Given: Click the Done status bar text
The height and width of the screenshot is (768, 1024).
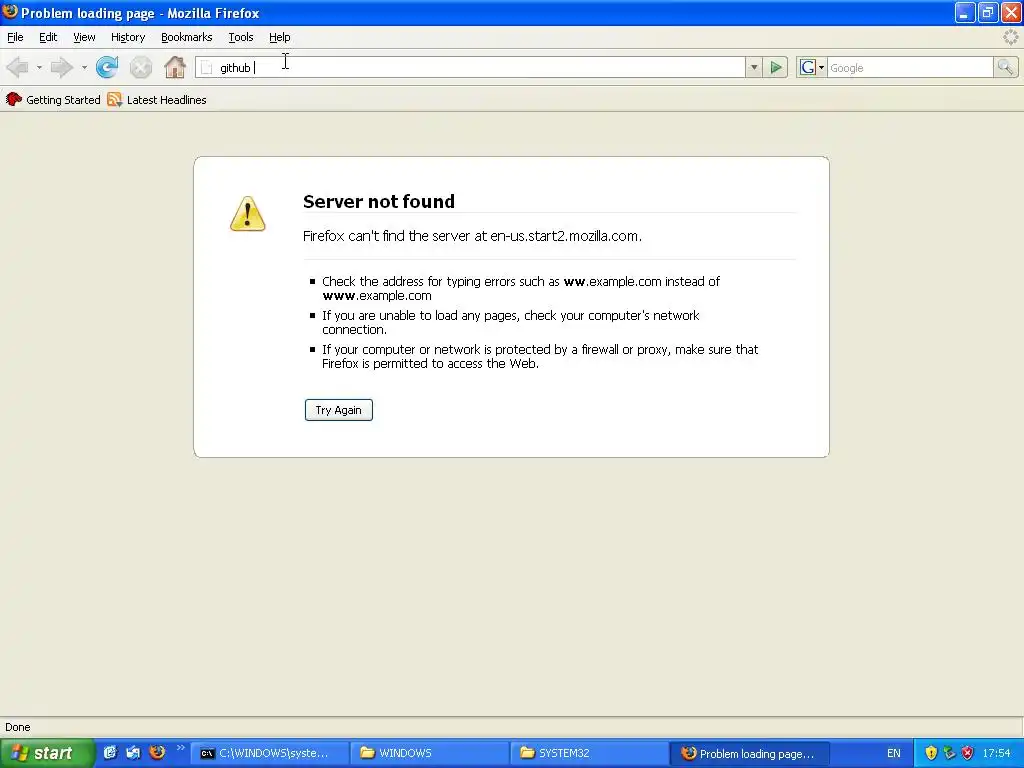Looking at the screenshot, I should coord(18,727).
